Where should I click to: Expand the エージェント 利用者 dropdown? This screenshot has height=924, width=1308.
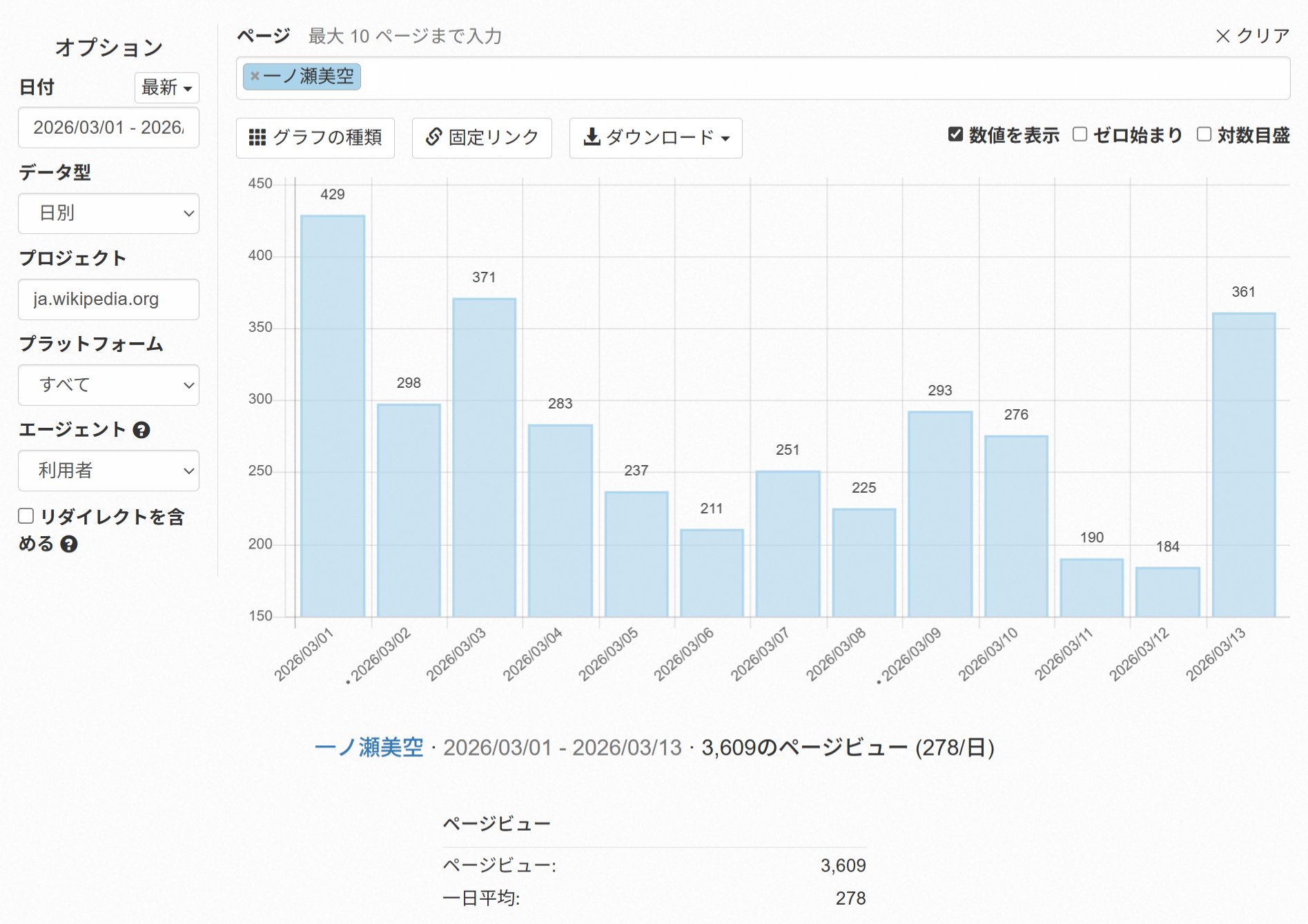point(108,471)
